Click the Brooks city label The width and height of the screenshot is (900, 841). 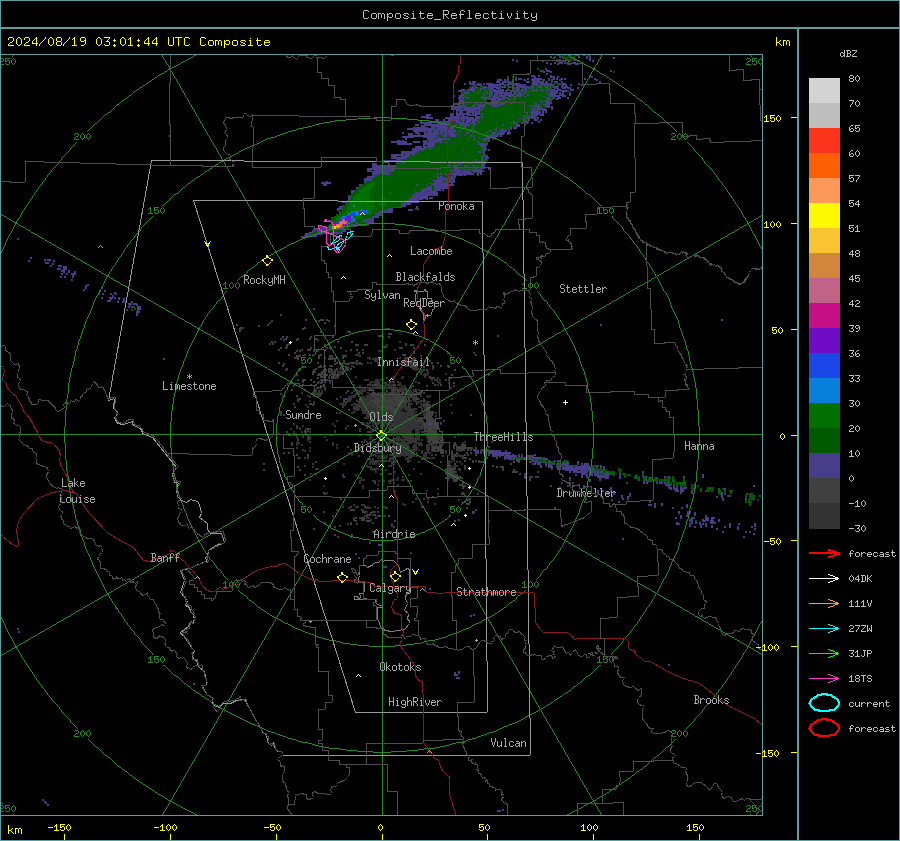pos(711,700)
